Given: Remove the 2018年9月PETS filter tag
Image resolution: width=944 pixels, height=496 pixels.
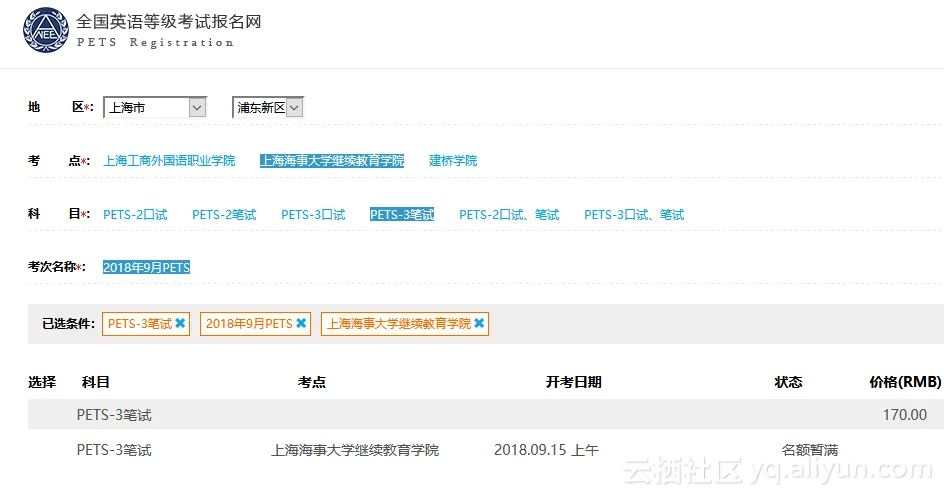Looking at the screenshot, I should (301, 323).
